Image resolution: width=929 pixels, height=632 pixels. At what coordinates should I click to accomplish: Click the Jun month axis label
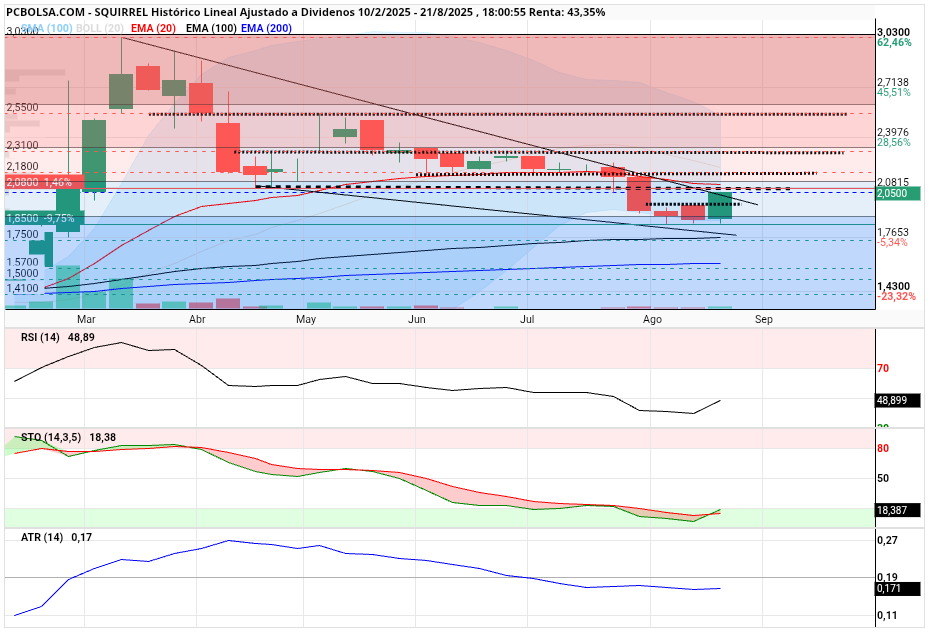(x=417, y=319)
